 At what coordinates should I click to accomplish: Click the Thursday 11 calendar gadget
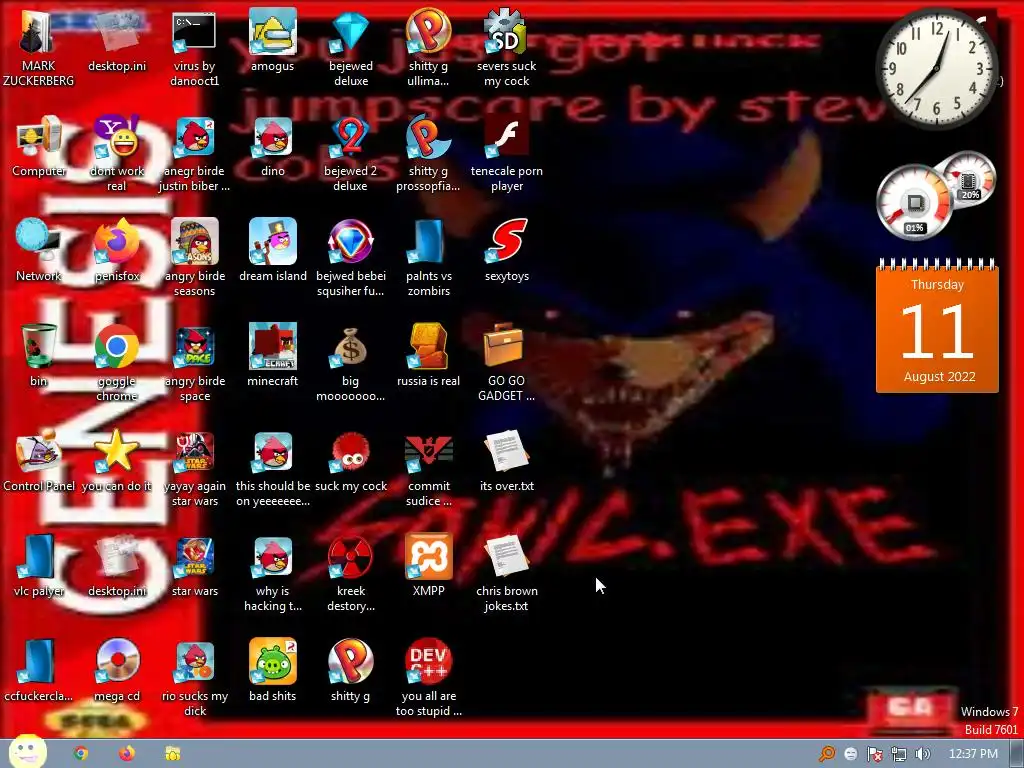click(937, 325)
